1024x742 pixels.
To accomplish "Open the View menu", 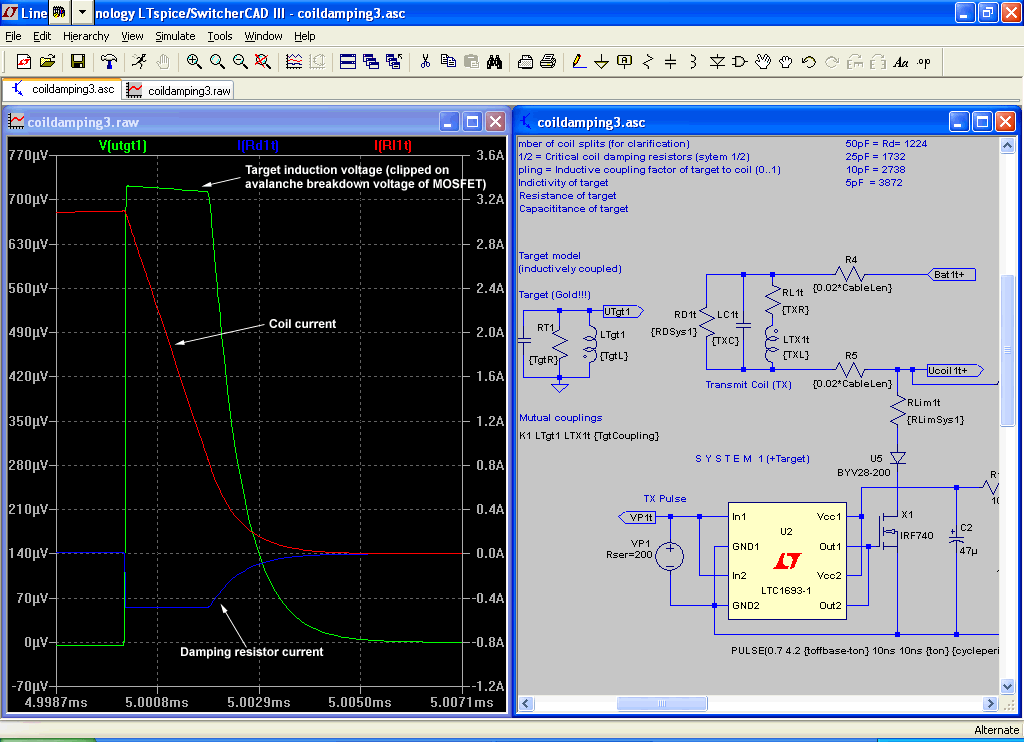I will pos(132,36).
